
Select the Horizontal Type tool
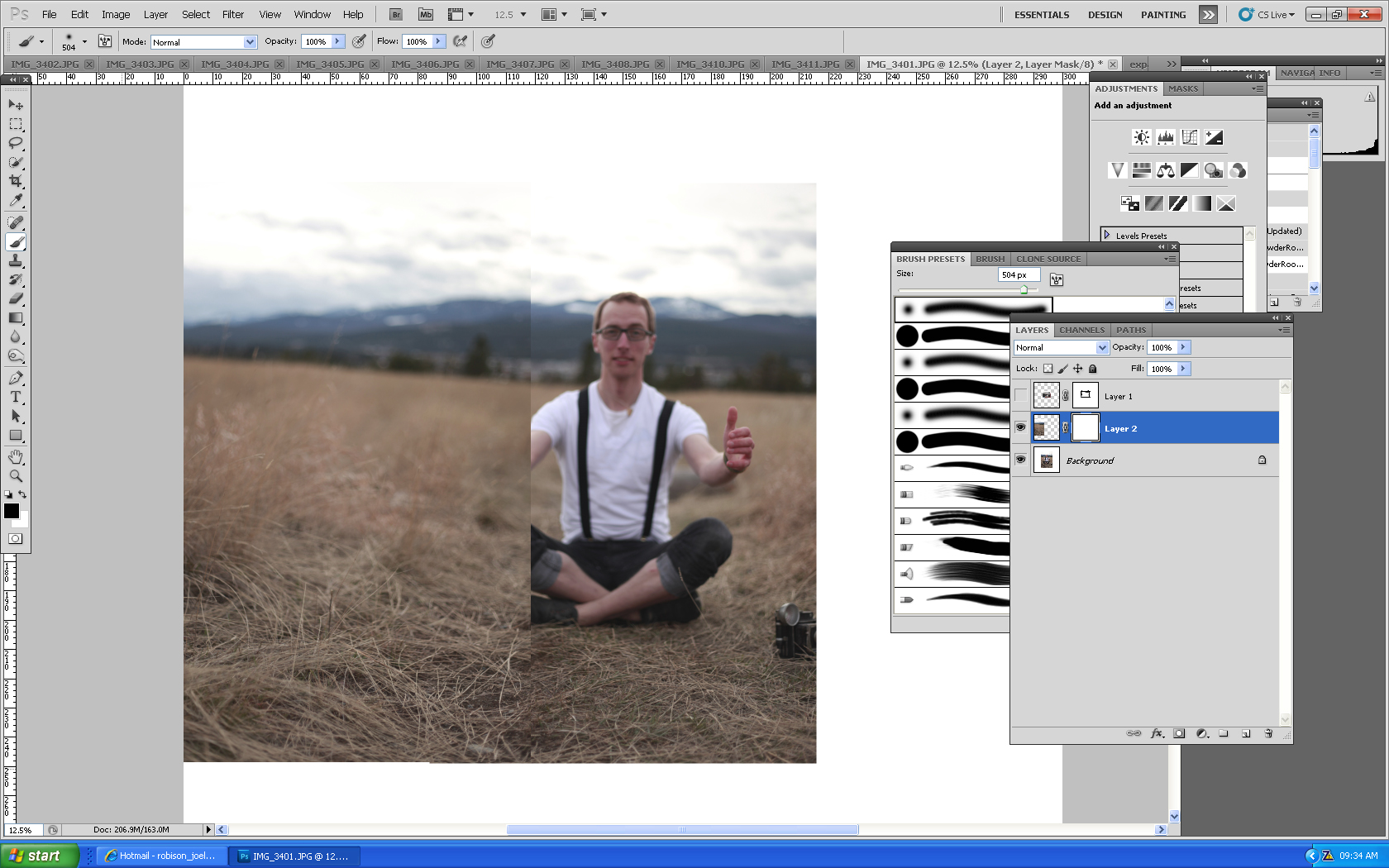point(16,397)
